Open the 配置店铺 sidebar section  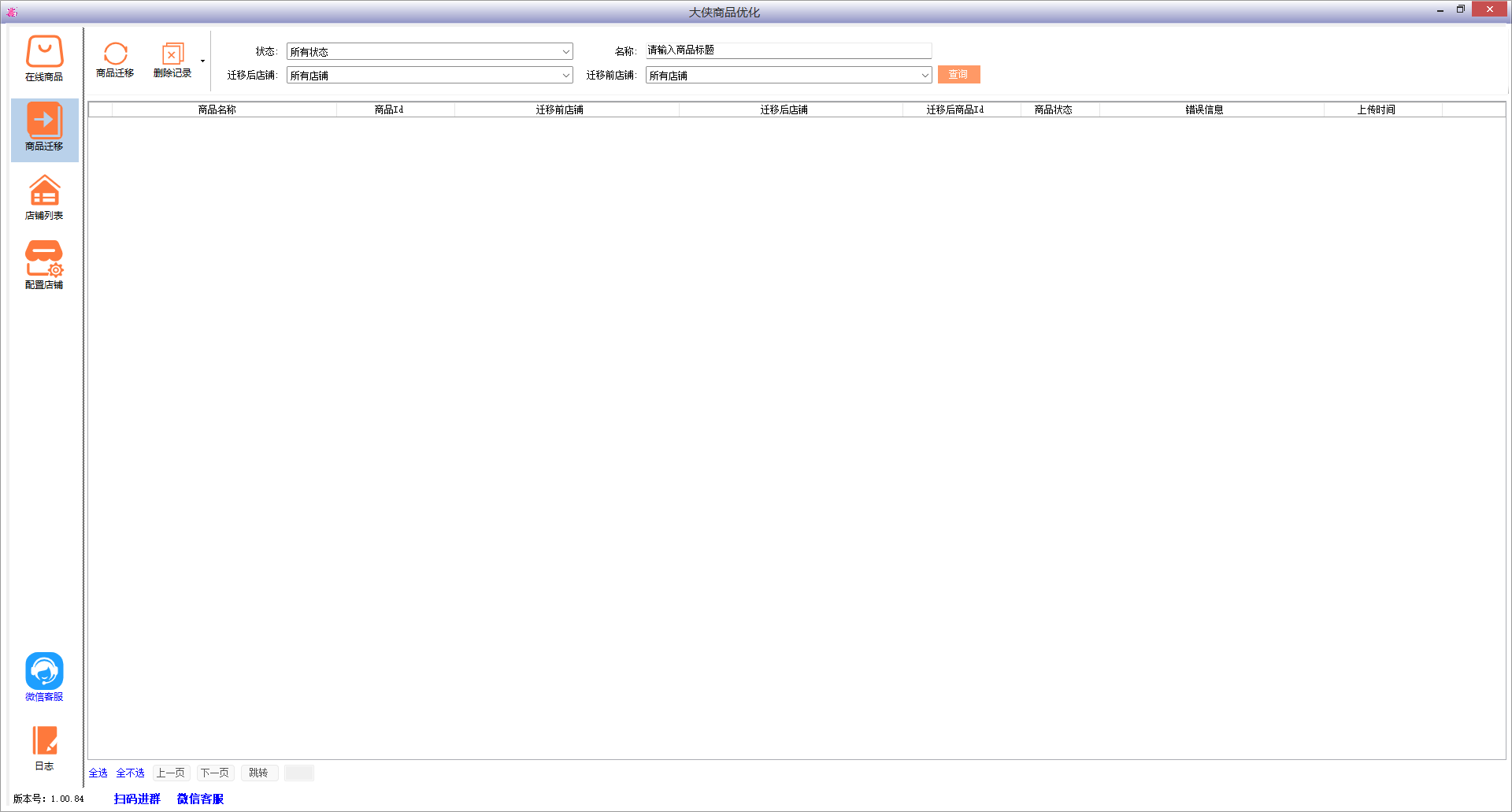(x=44, y=265)
